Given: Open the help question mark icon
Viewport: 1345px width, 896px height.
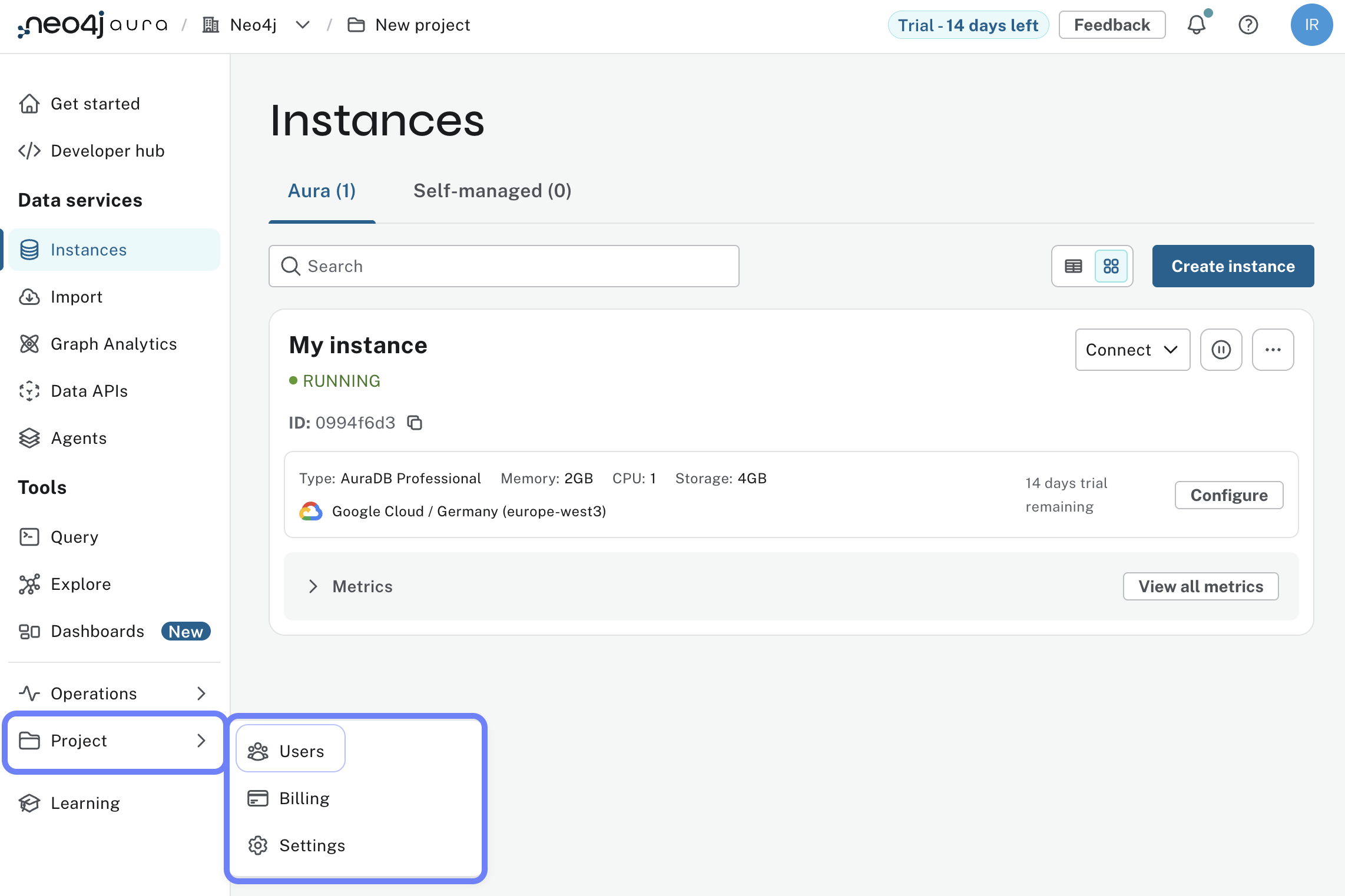Looking at the screenshot, I should point(1248,25).
